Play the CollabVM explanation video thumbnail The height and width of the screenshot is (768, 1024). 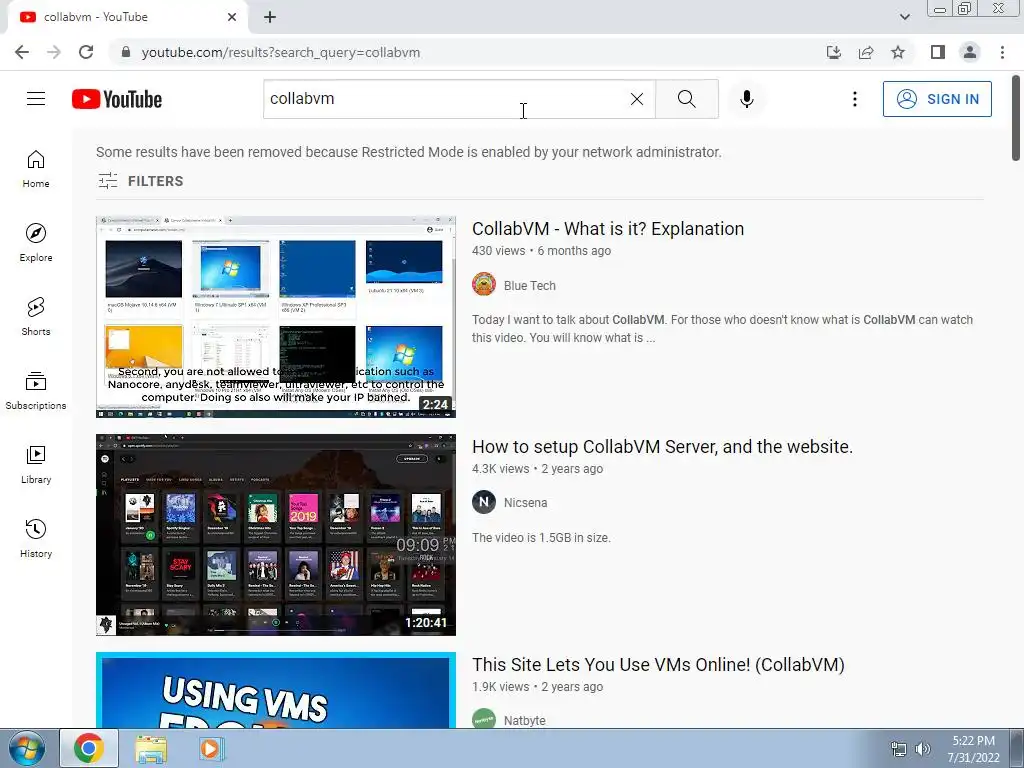tap(276, 317)
